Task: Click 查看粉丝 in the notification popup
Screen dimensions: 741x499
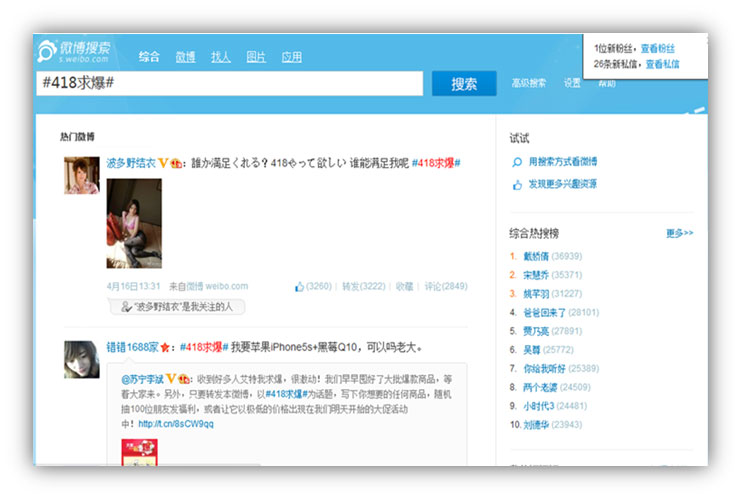Action: pyautogui.click(x=657, y=48)
